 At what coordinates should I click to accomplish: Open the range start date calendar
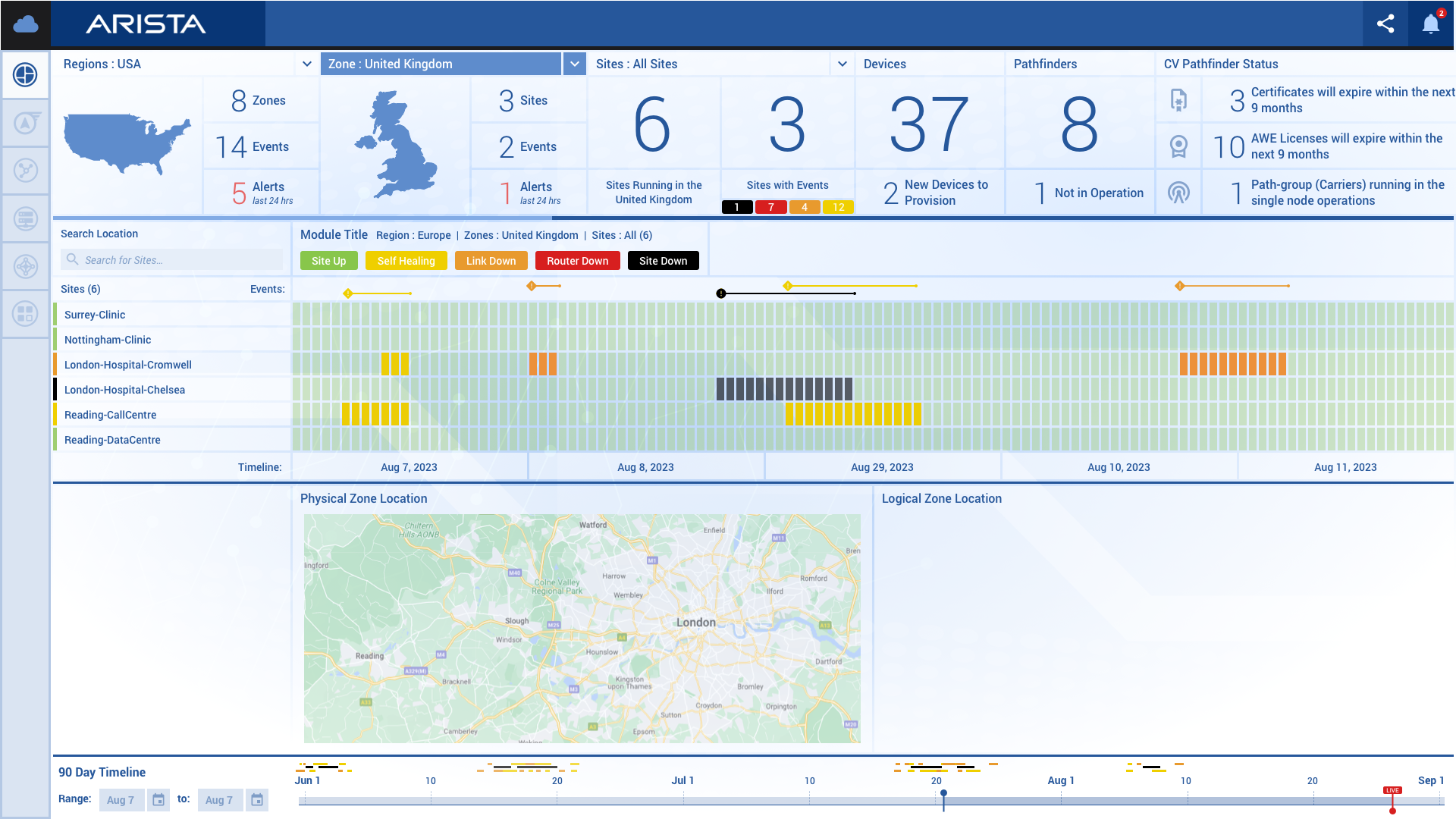158,800
